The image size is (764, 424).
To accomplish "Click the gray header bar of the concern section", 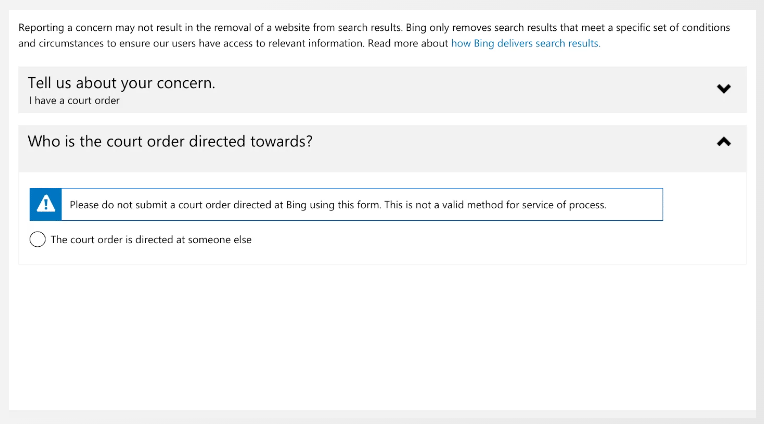I will 382,90.
